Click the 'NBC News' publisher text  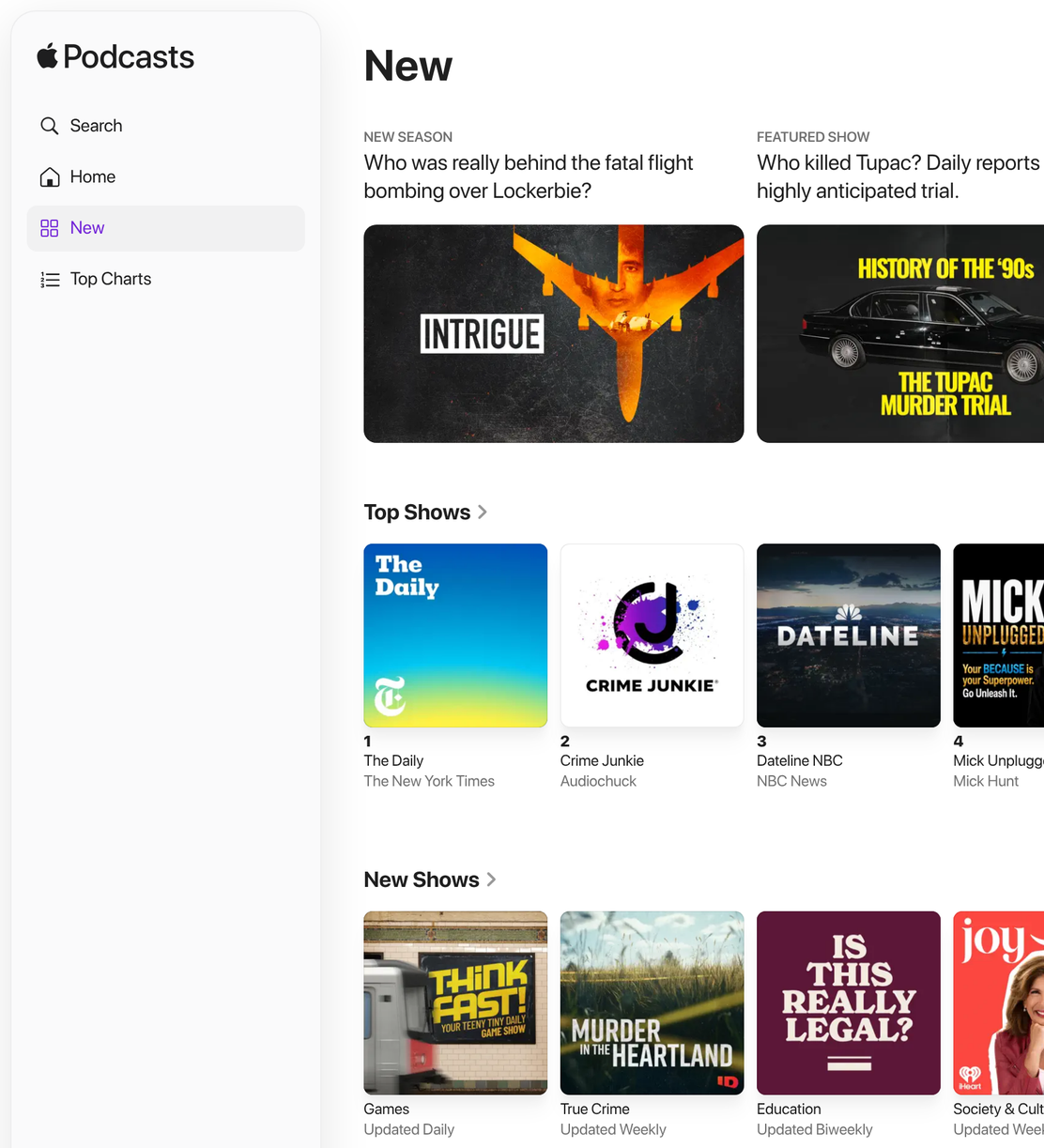(x=791, y=781)
